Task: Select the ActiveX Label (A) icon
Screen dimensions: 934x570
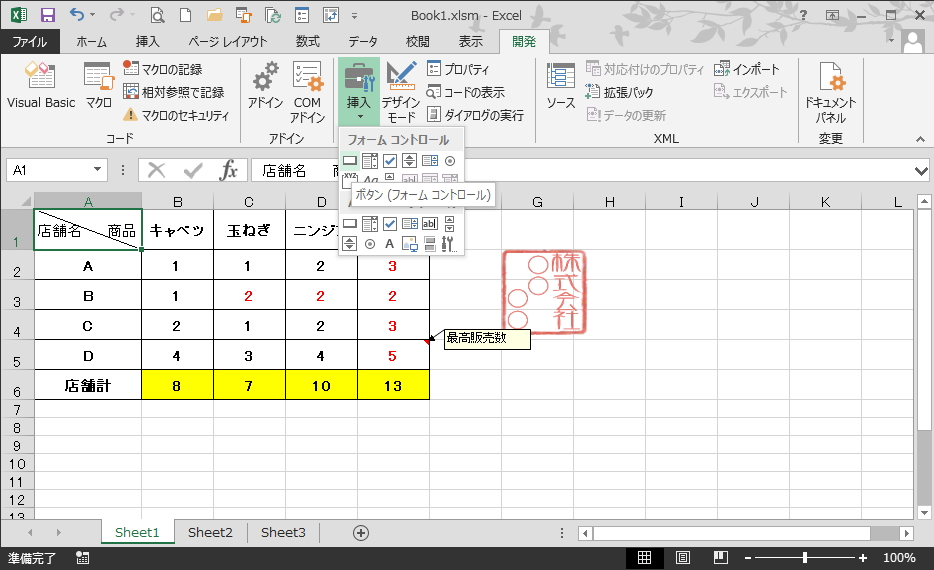Action: 390,244
